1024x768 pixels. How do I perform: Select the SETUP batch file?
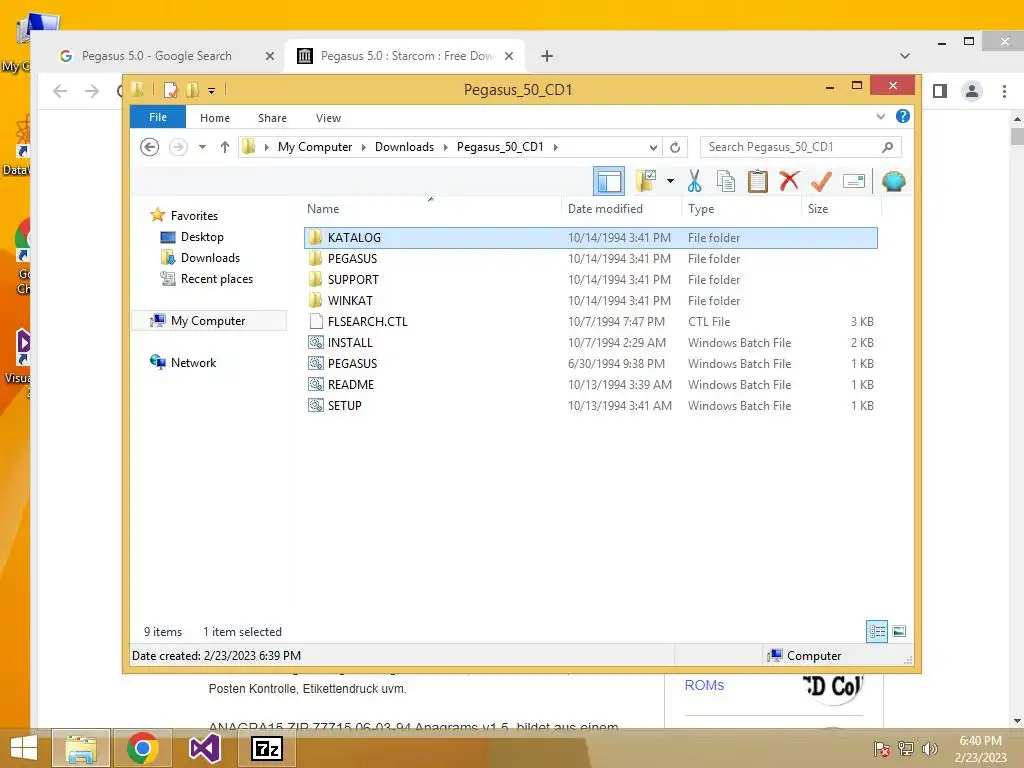(x=590, y=406)
